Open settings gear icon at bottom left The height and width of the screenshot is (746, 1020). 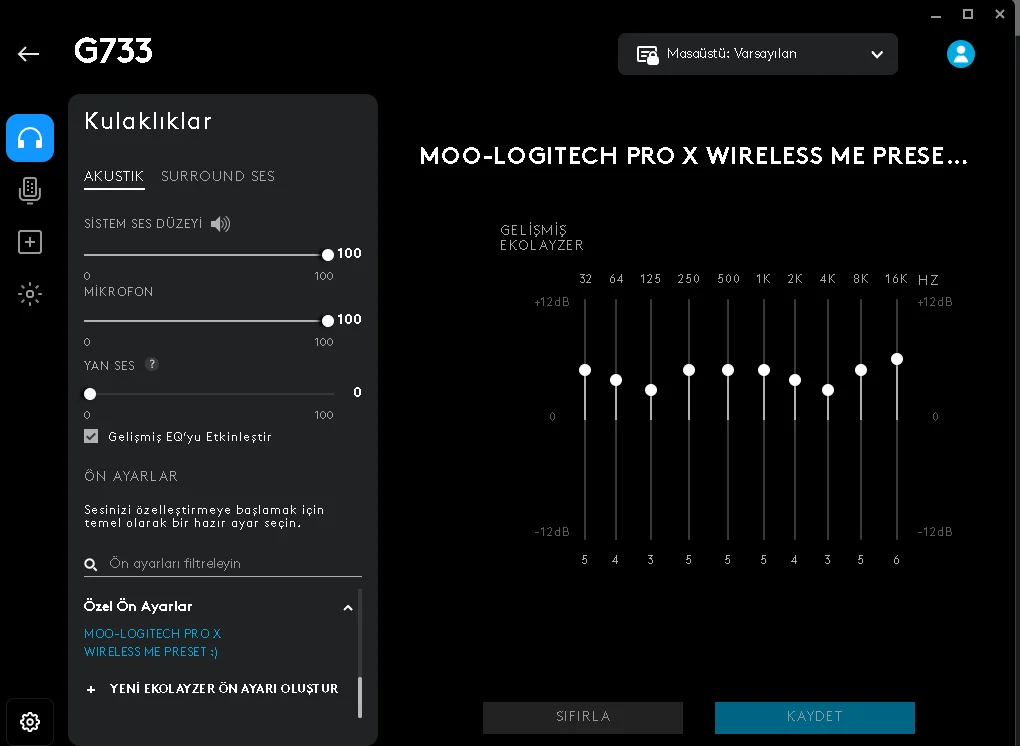[30, 721]
